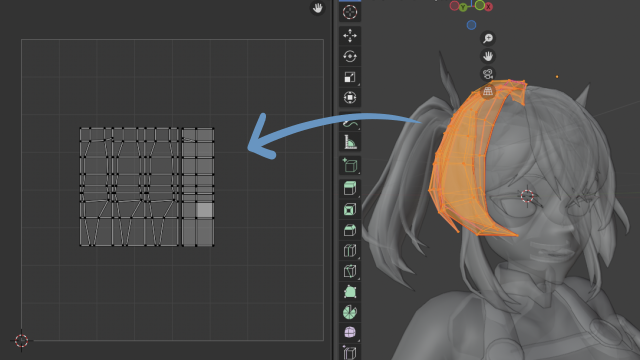Image resolution: width=640 pixels, height=360 pixels.
Task: Select the Cursor tool in the toolbar
Action: [x=350, y=12]
